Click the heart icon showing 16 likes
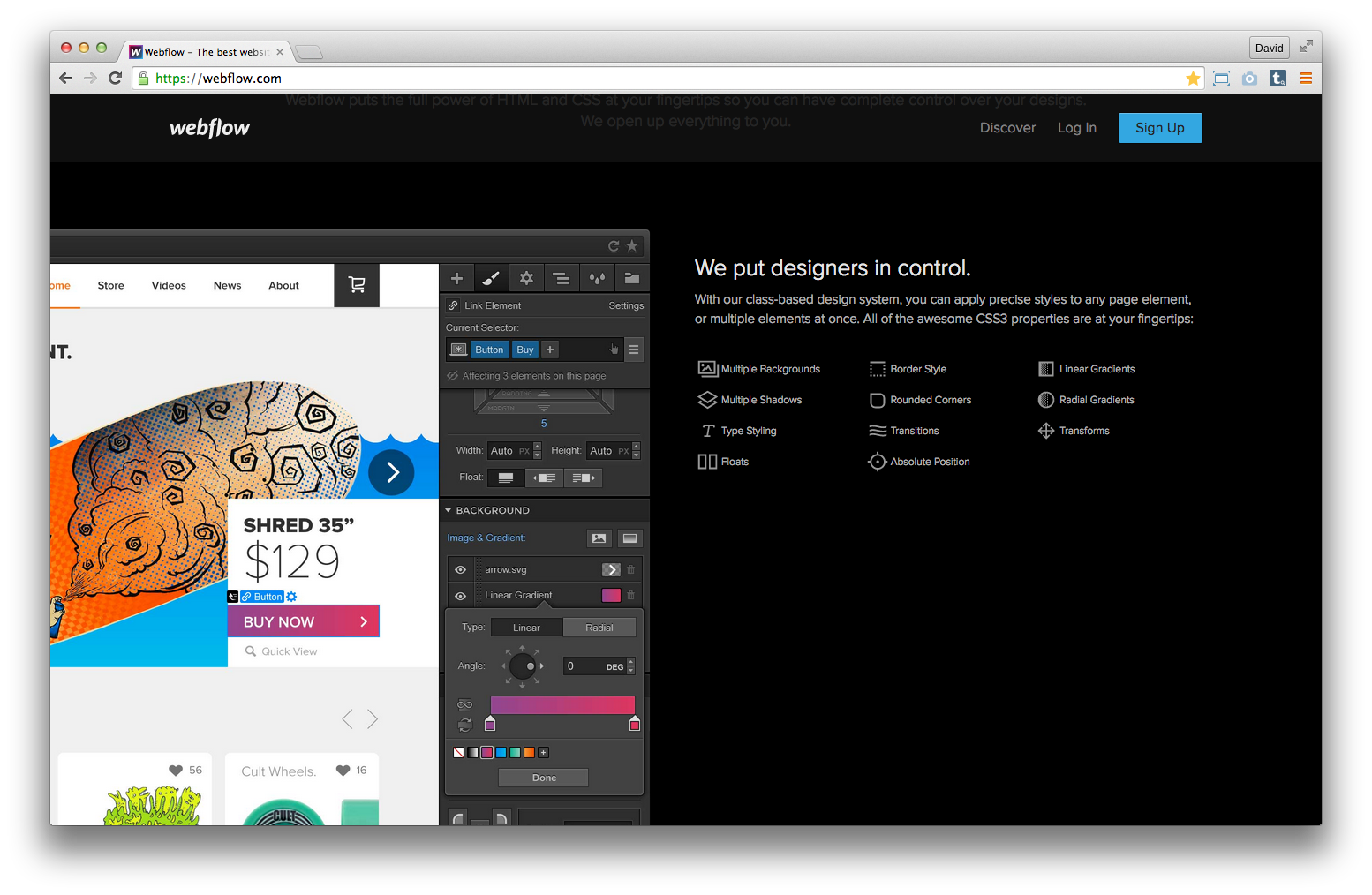This screenshot has width=1372, height=895. pos(343,771)
